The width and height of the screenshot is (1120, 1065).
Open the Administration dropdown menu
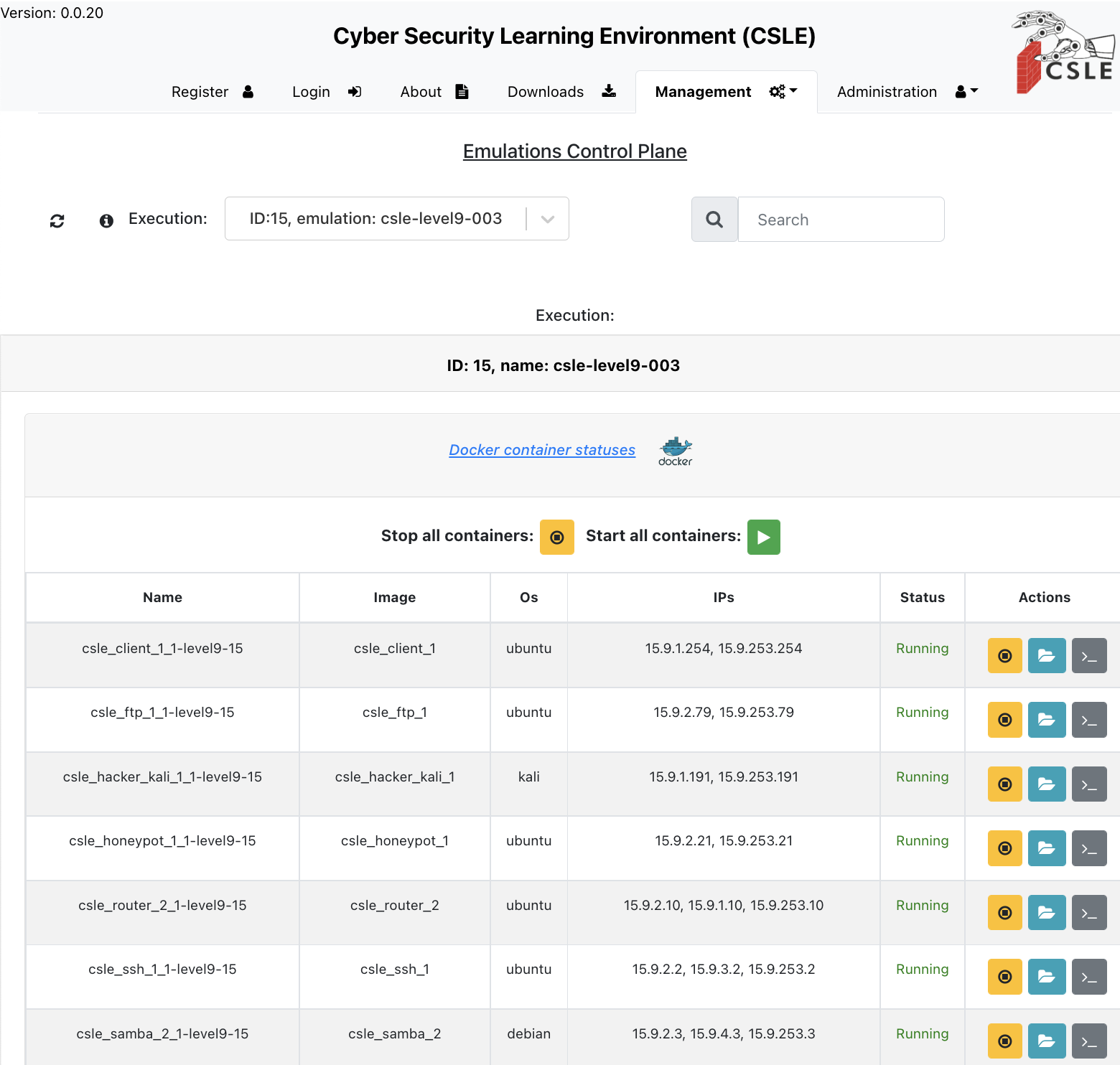click(907, 92)
